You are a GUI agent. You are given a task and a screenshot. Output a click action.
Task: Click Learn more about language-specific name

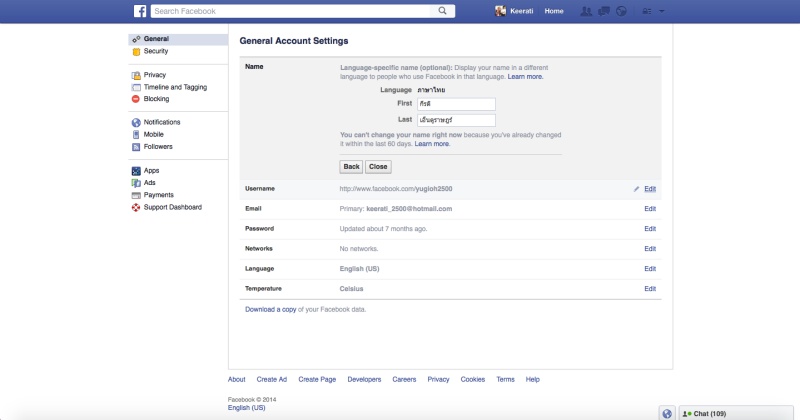coord(525,77)
